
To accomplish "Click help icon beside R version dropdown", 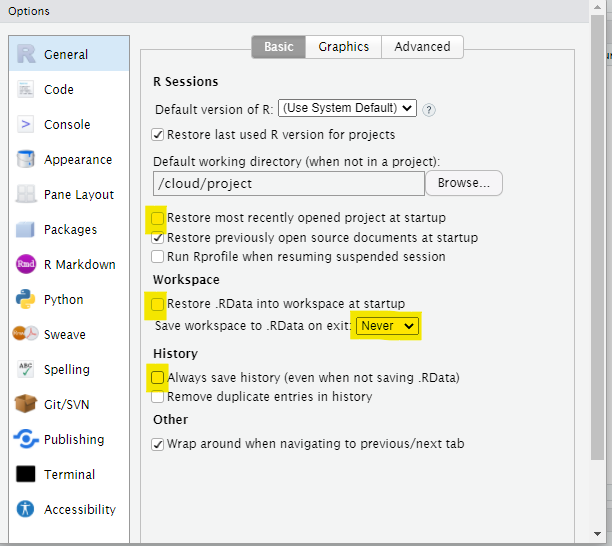I will (x=429, y=110).
